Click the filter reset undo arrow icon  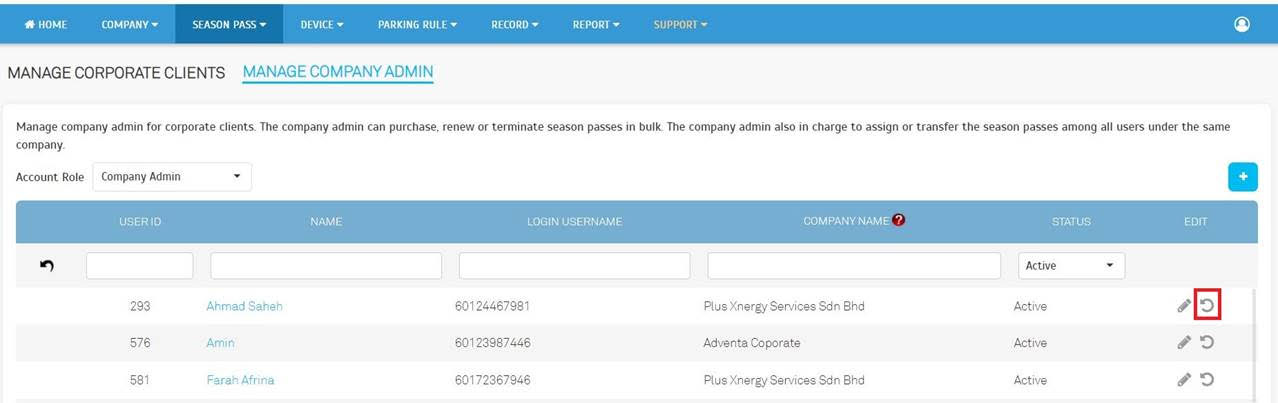[x=47, y=266]
